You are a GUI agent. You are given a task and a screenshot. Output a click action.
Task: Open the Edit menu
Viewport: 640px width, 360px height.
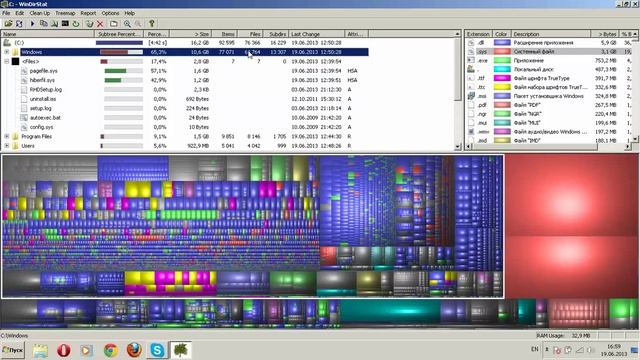click(19, 13)
